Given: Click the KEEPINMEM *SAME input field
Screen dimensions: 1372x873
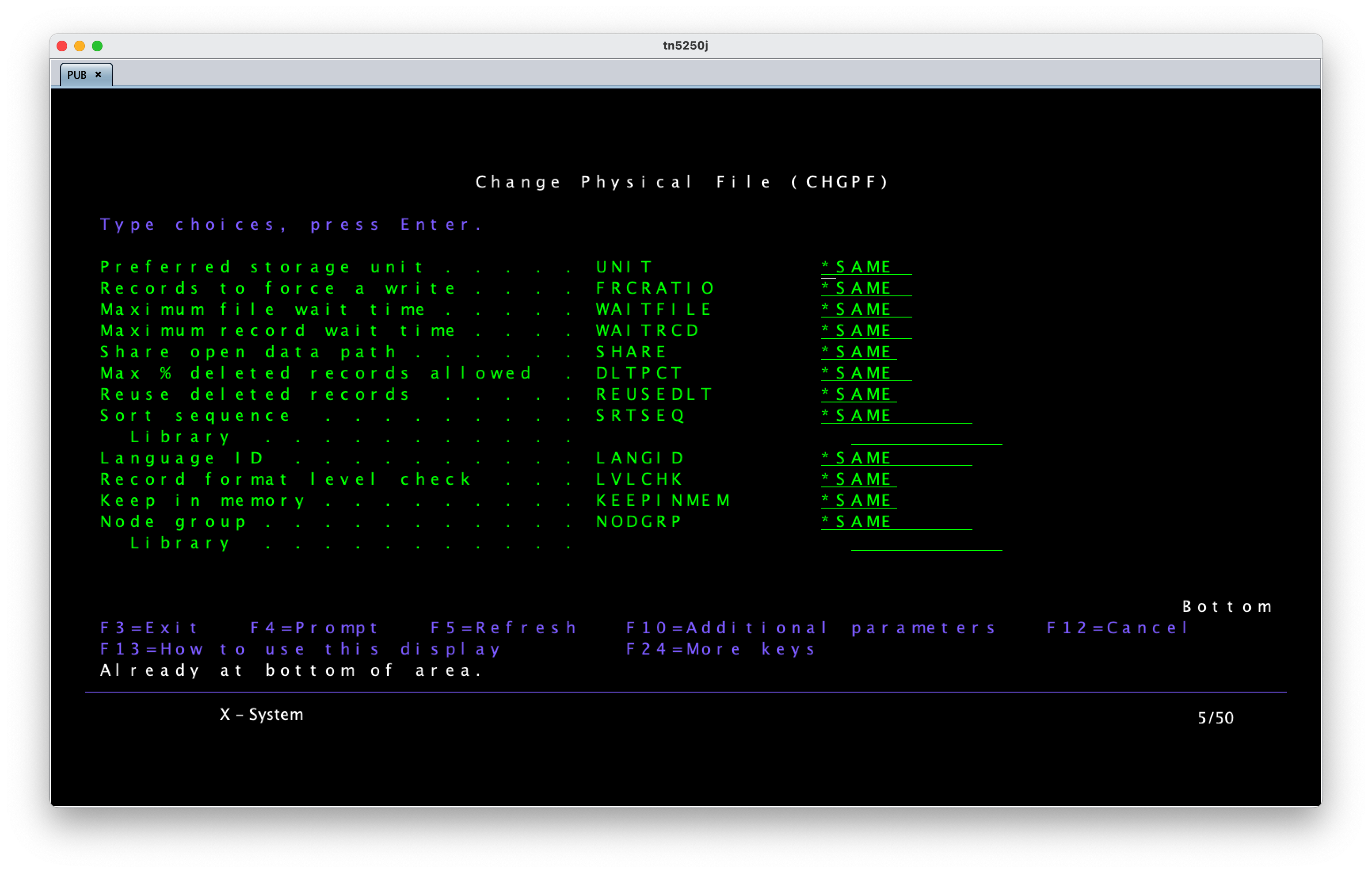Looking at the screenshot, I should [859, 500].
